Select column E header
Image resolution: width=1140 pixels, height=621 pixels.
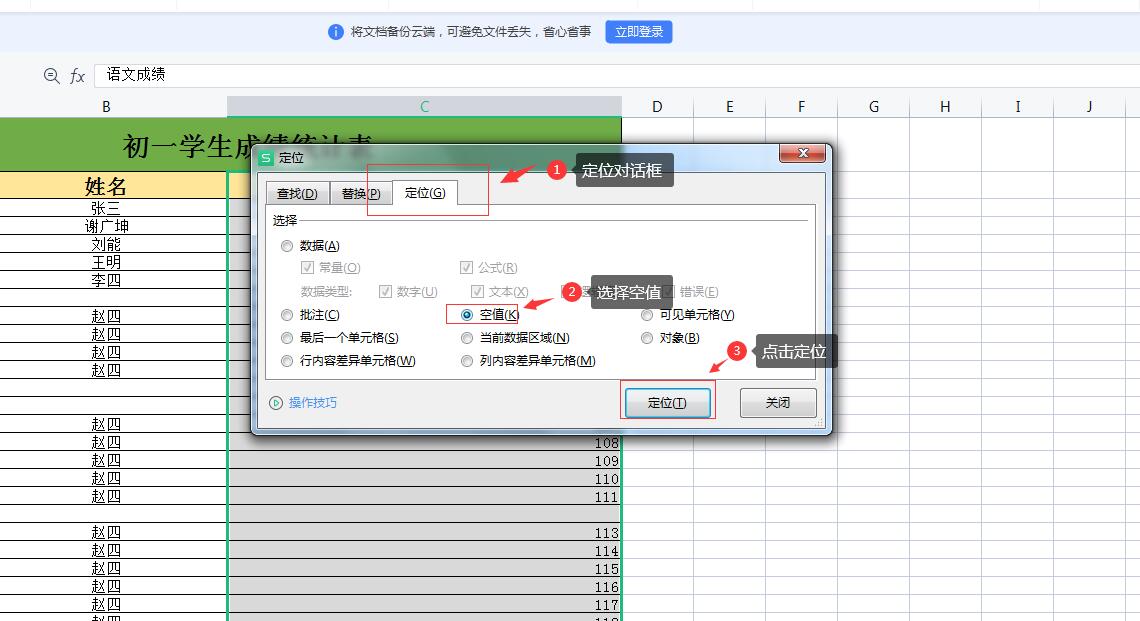point(729,107)
